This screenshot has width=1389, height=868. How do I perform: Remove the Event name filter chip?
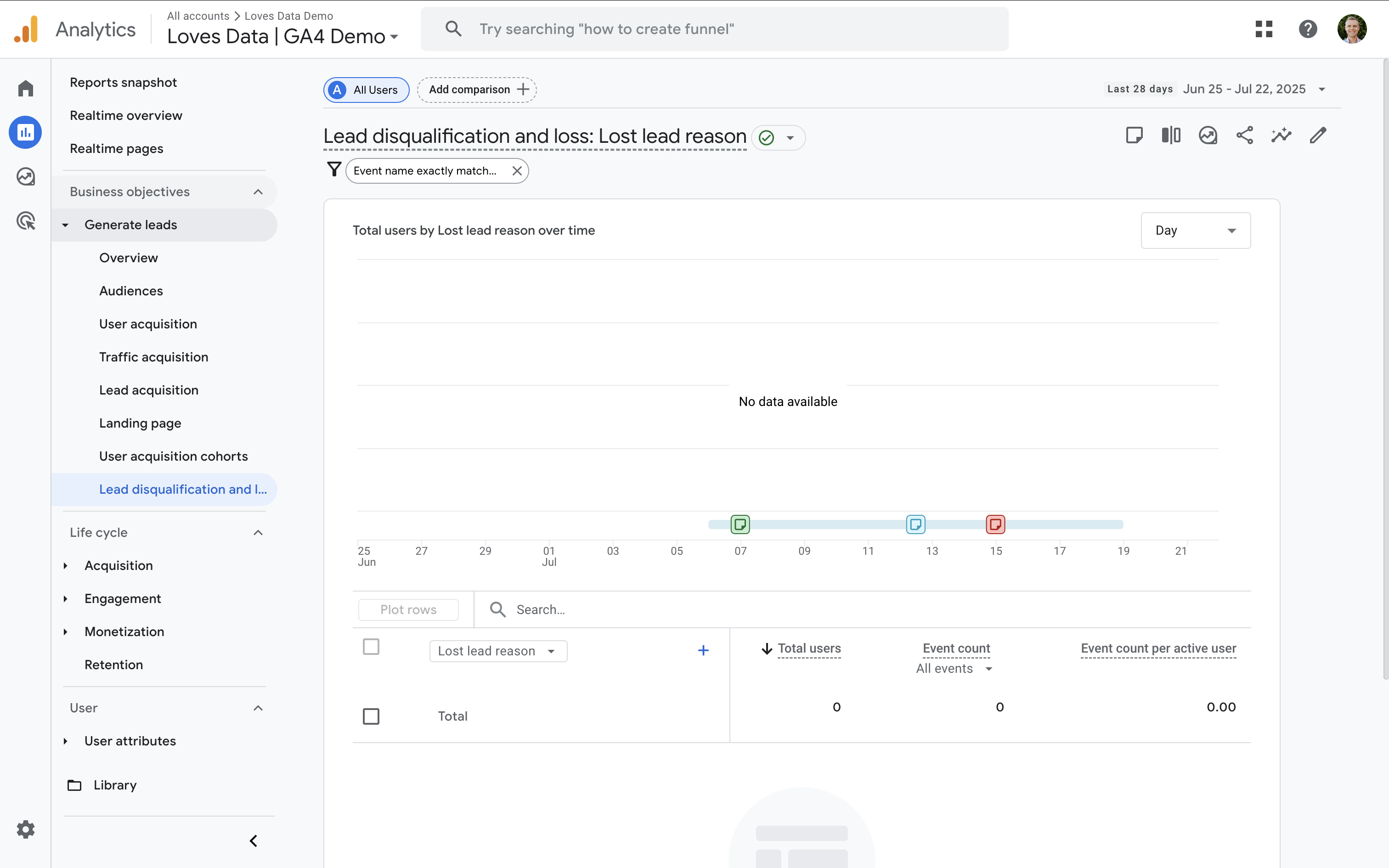pos(517,171)
